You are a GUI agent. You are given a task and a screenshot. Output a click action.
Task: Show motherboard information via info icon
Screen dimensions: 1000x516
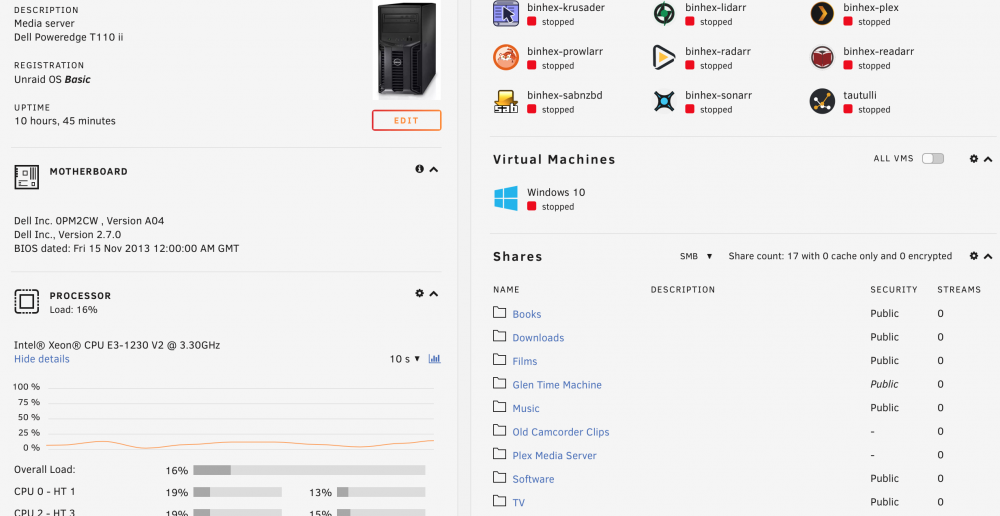[419, 169]
